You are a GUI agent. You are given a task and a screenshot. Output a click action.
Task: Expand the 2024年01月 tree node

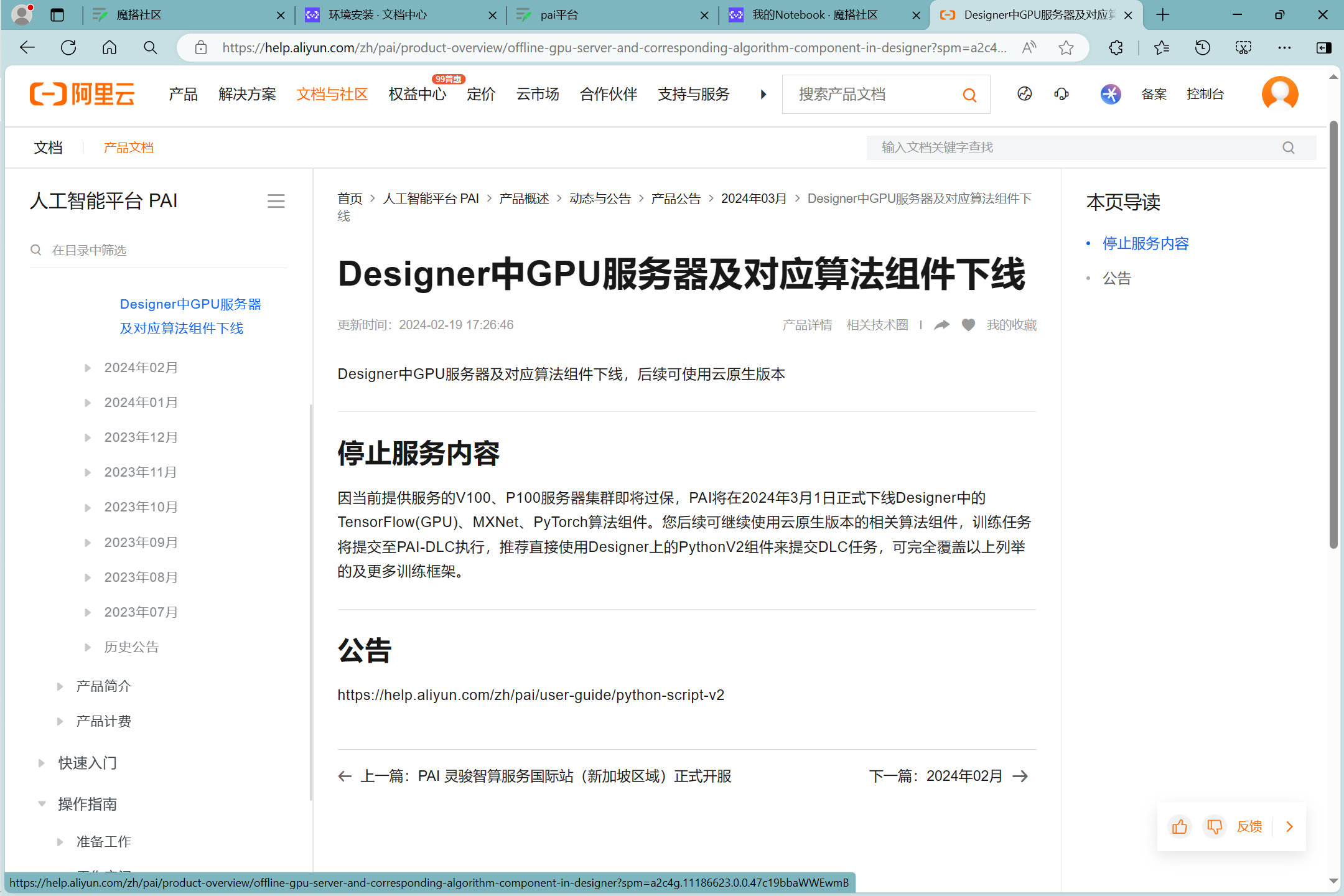coord(88,403)
